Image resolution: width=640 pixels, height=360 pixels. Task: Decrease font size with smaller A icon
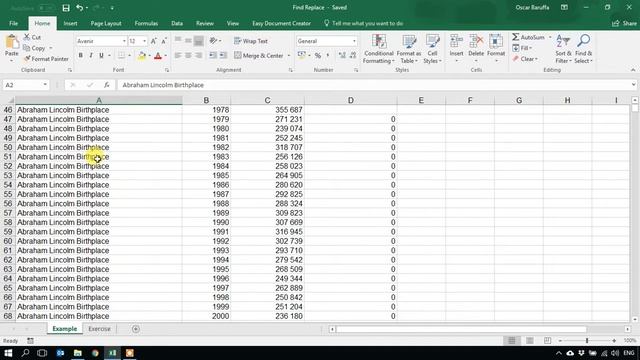click(164, 41)
